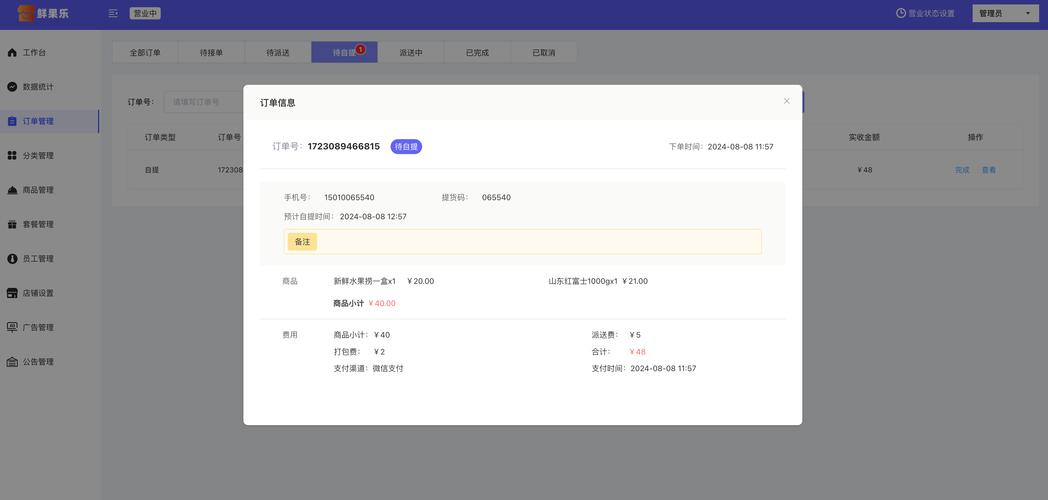The width and height of the screenshot is (1048, 500).
Task: Click the 店铺设置 store icon
Action: coord(12,293)
